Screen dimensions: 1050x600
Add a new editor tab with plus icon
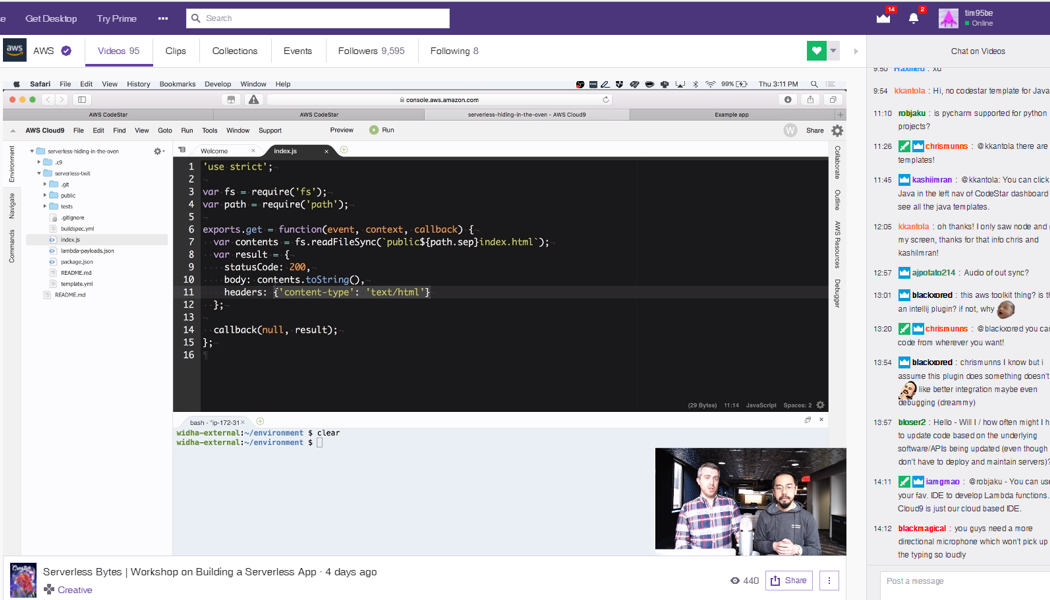[x=344, y=150]
